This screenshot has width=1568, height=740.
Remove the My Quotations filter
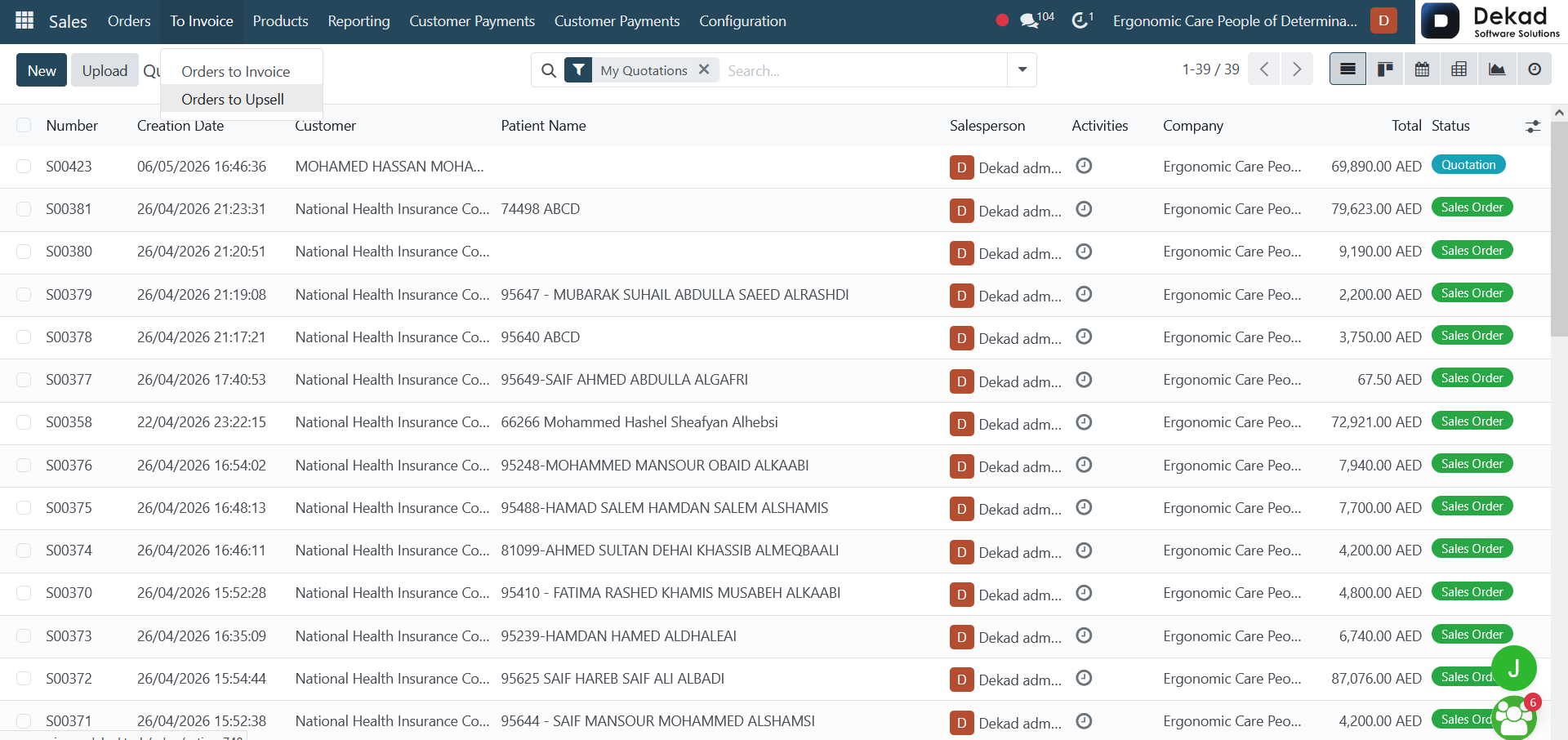pyautogui.click(x=704, y=70)
